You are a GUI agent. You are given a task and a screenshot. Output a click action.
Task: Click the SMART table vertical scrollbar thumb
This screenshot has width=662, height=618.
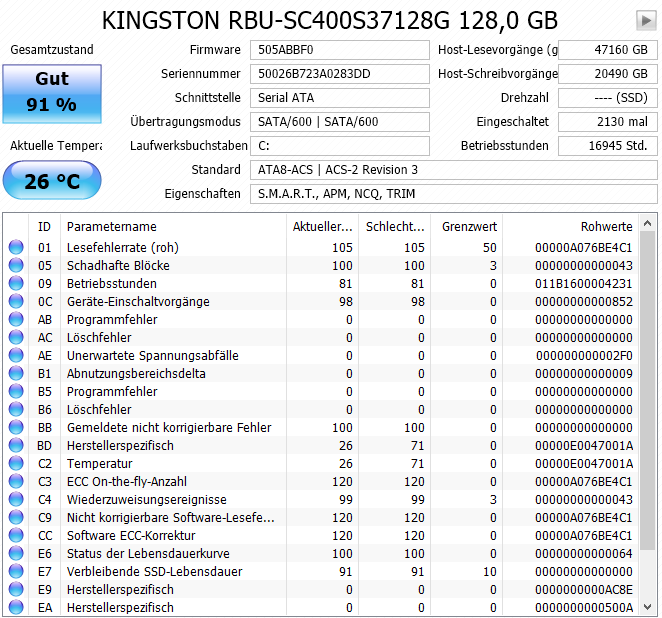tap(647, 390)
